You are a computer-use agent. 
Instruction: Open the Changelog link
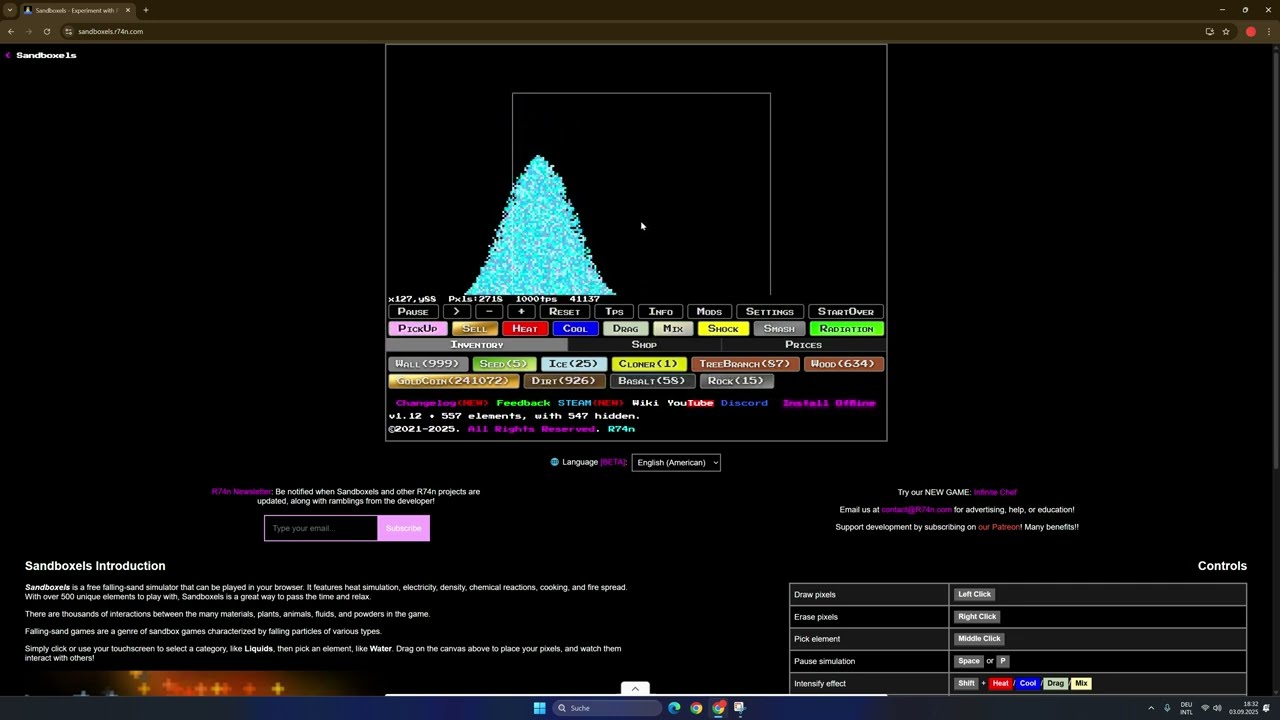click(x=441, y=403)
